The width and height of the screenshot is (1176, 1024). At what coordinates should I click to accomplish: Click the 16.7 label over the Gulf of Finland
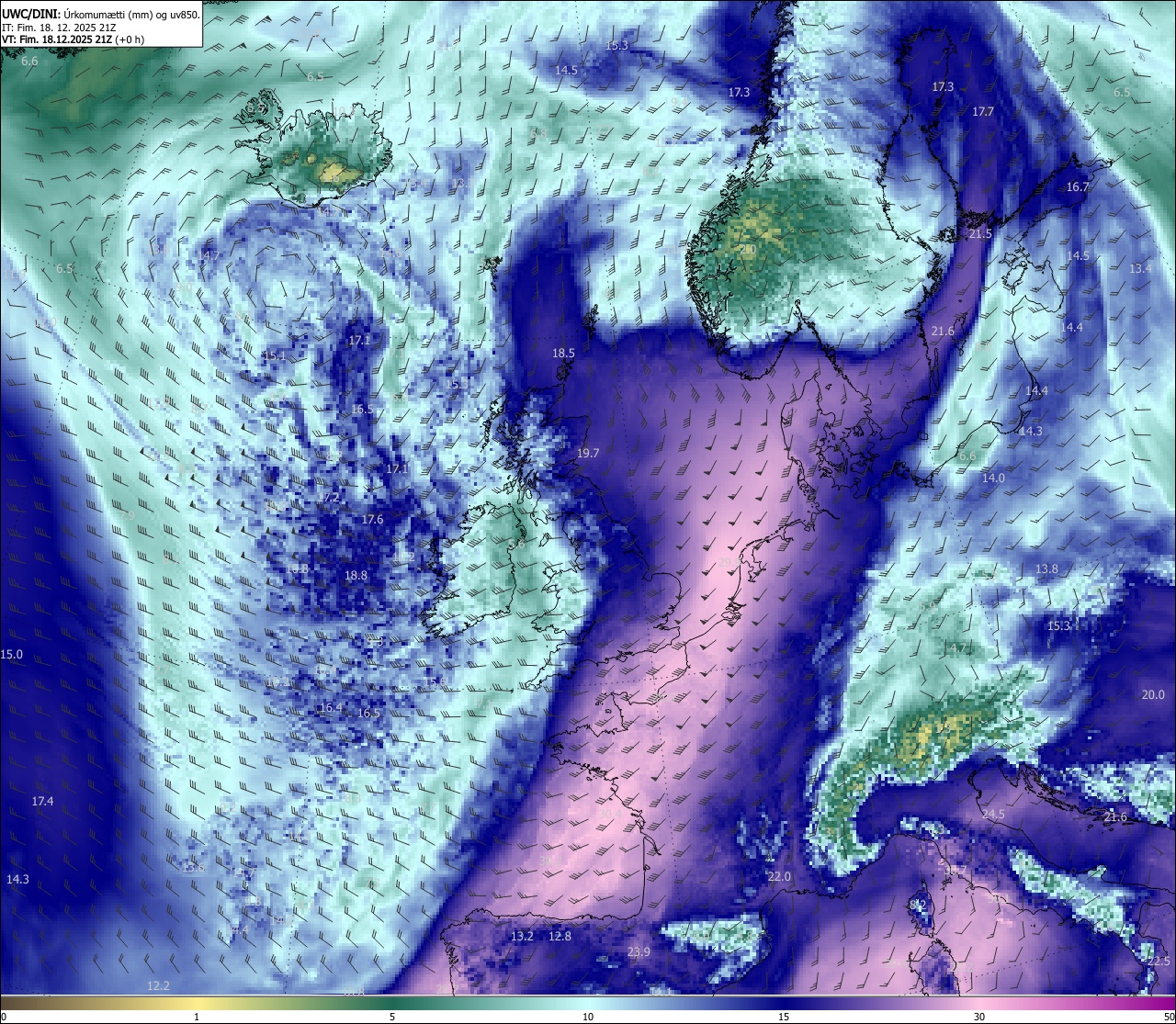tap(1078, 186)
